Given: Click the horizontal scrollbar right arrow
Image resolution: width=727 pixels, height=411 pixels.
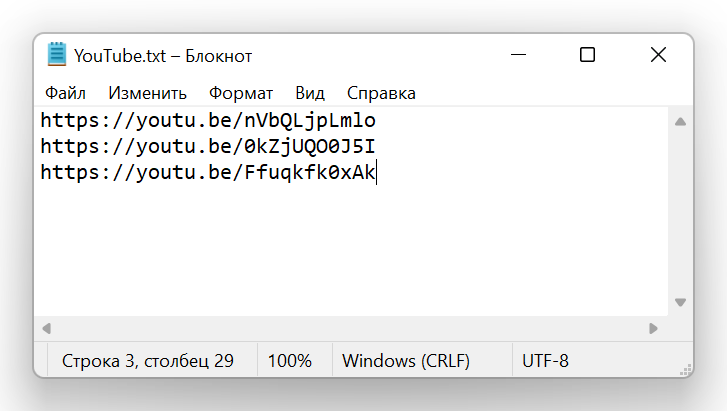Looking at the screenshot, I should [x=653, y=328].
